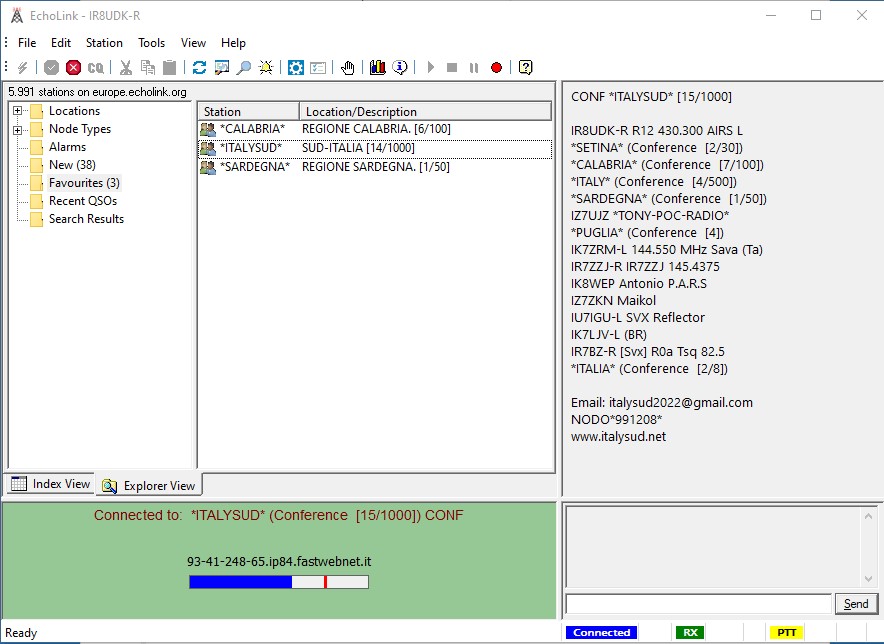Click the Copy toolbar icon
Image resolution: width=884 pixels, height=644 pixels.
(x=148, y=68)
